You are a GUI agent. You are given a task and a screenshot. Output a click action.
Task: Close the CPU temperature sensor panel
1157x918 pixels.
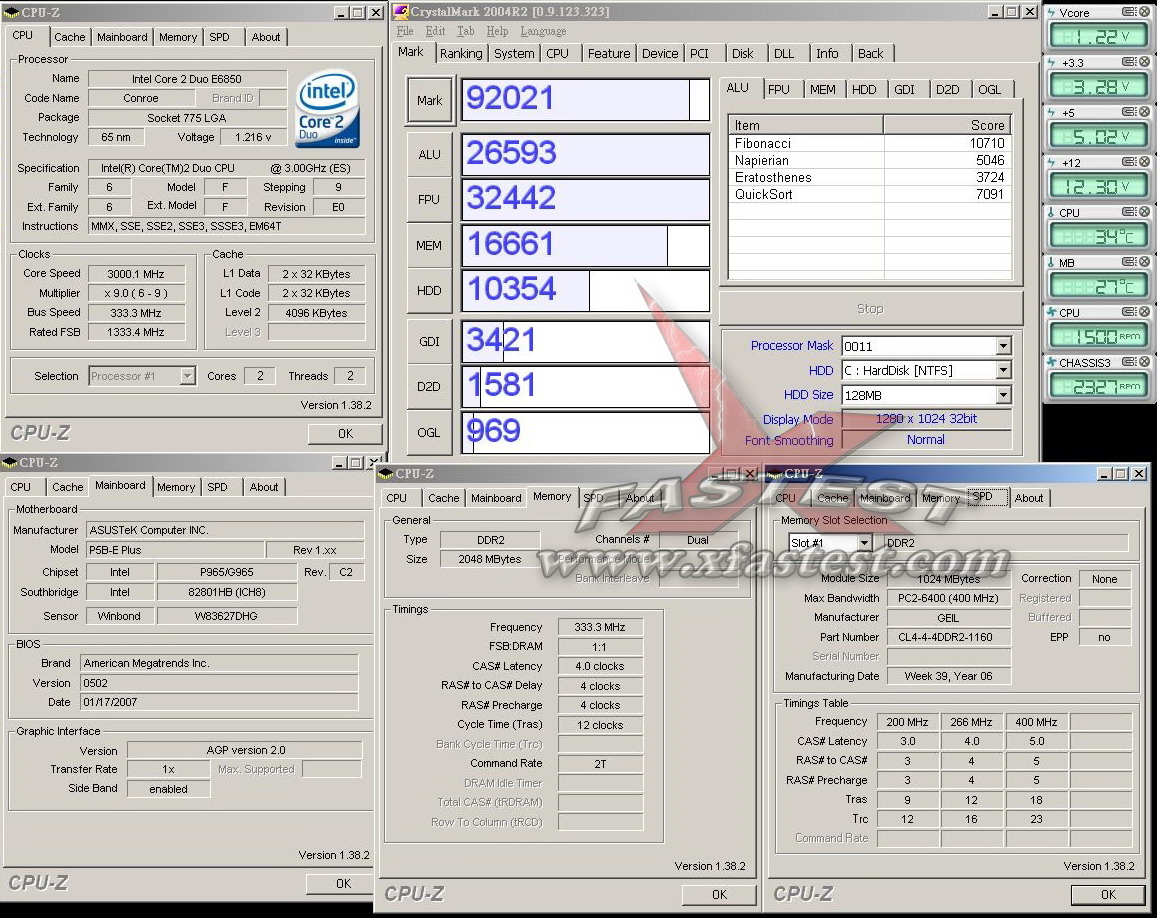pyautogui.click(x=1144, y=212)
